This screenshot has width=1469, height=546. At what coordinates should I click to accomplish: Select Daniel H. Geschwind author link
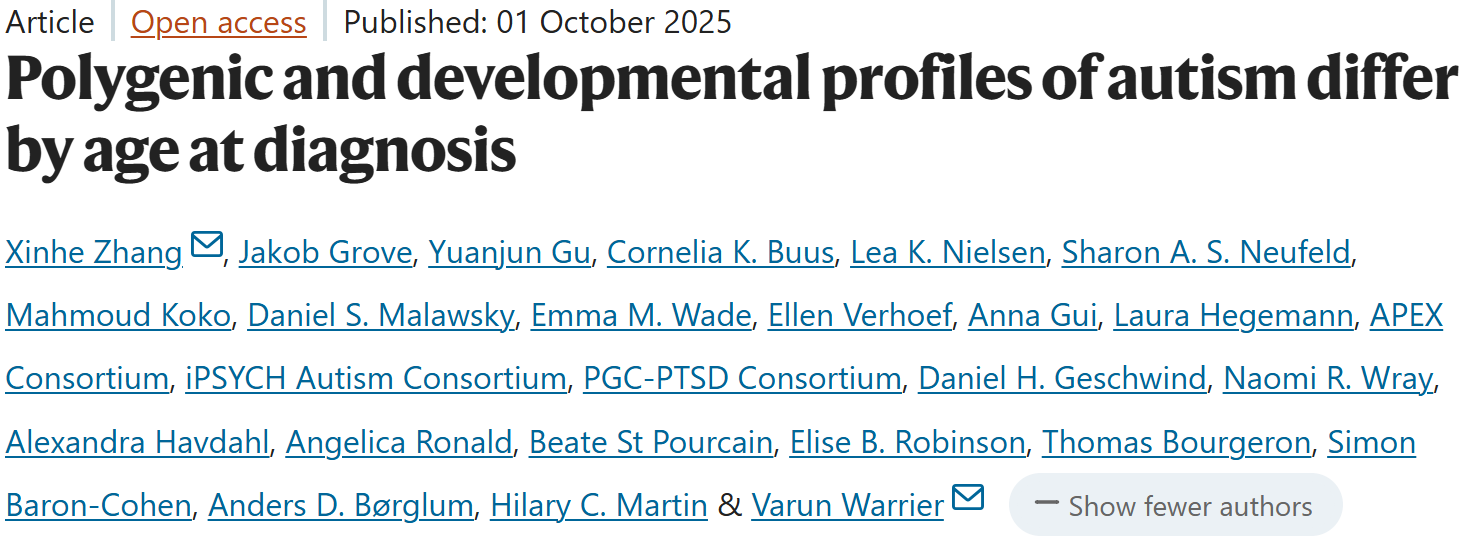point(1062,379)
